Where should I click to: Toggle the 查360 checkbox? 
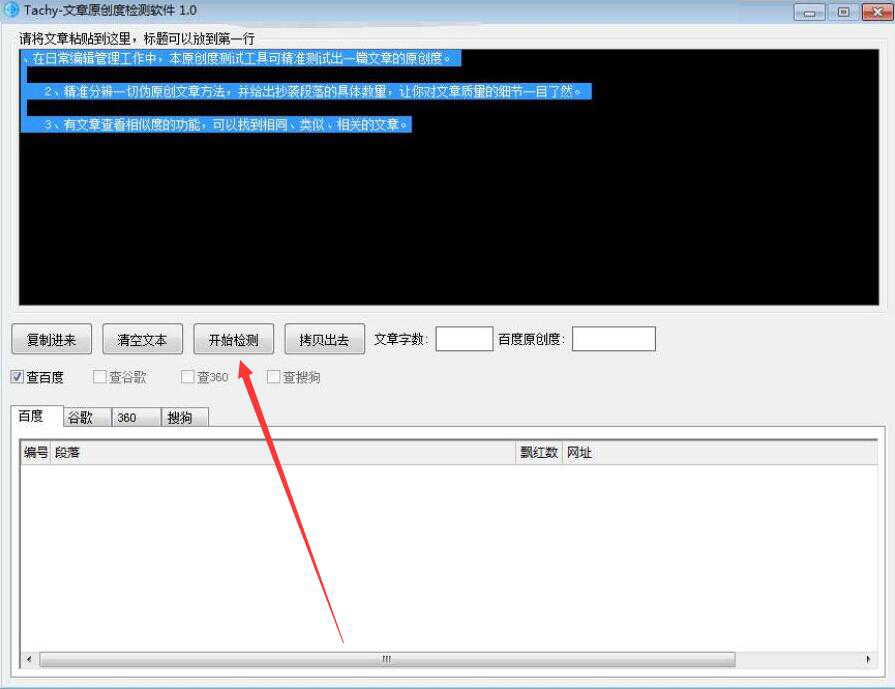(x=187, y=377)
